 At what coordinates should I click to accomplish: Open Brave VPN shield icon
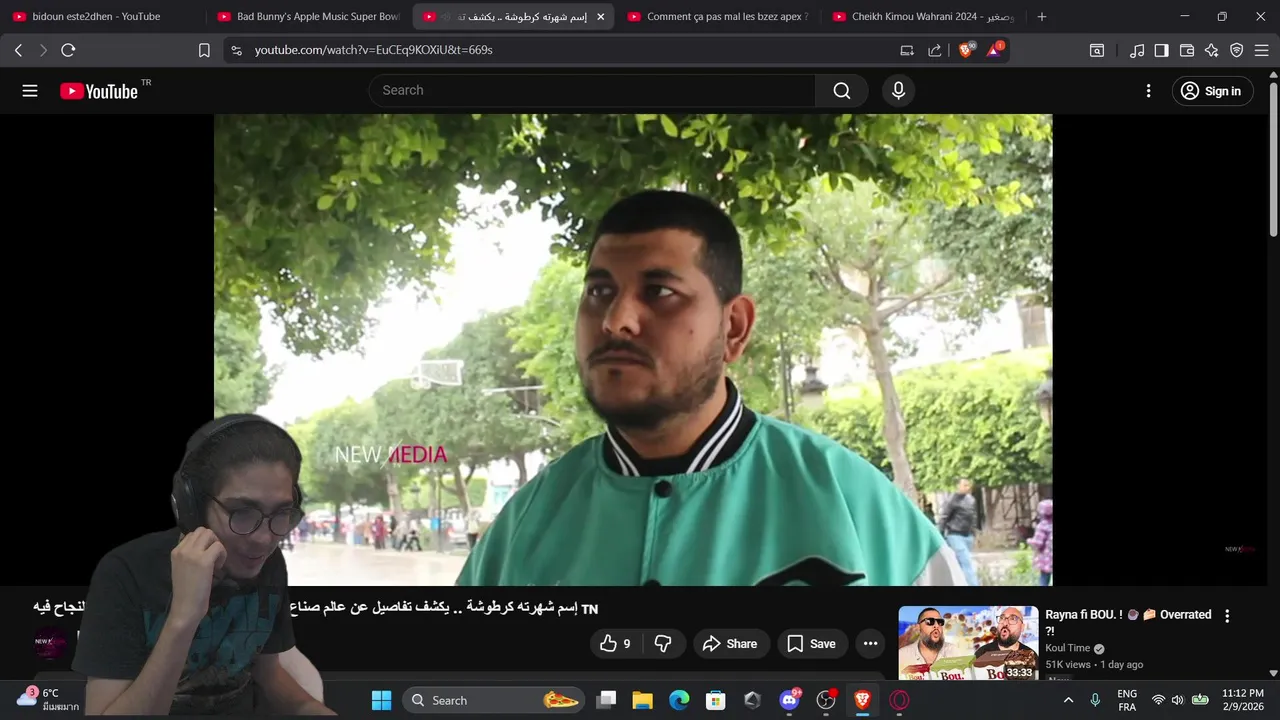1237,50
